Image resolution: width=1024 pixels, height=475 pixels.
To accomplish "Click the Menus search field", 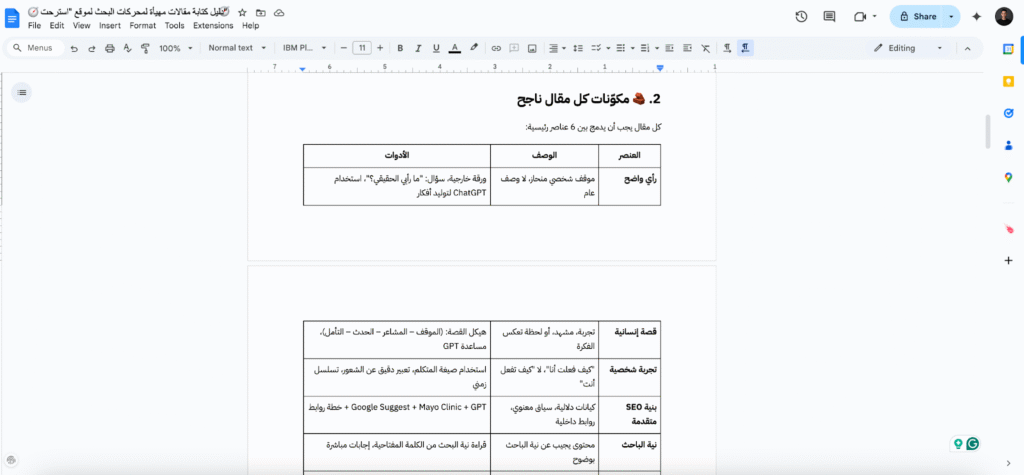I will [x=38, y=48].
